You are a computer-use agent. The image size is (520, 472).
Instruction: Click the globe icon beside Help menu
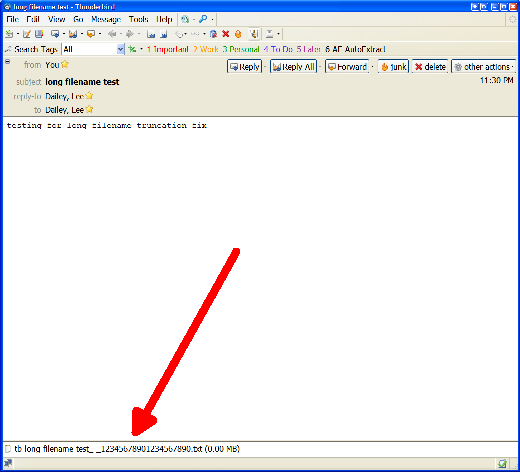click(x=185, y=19)
